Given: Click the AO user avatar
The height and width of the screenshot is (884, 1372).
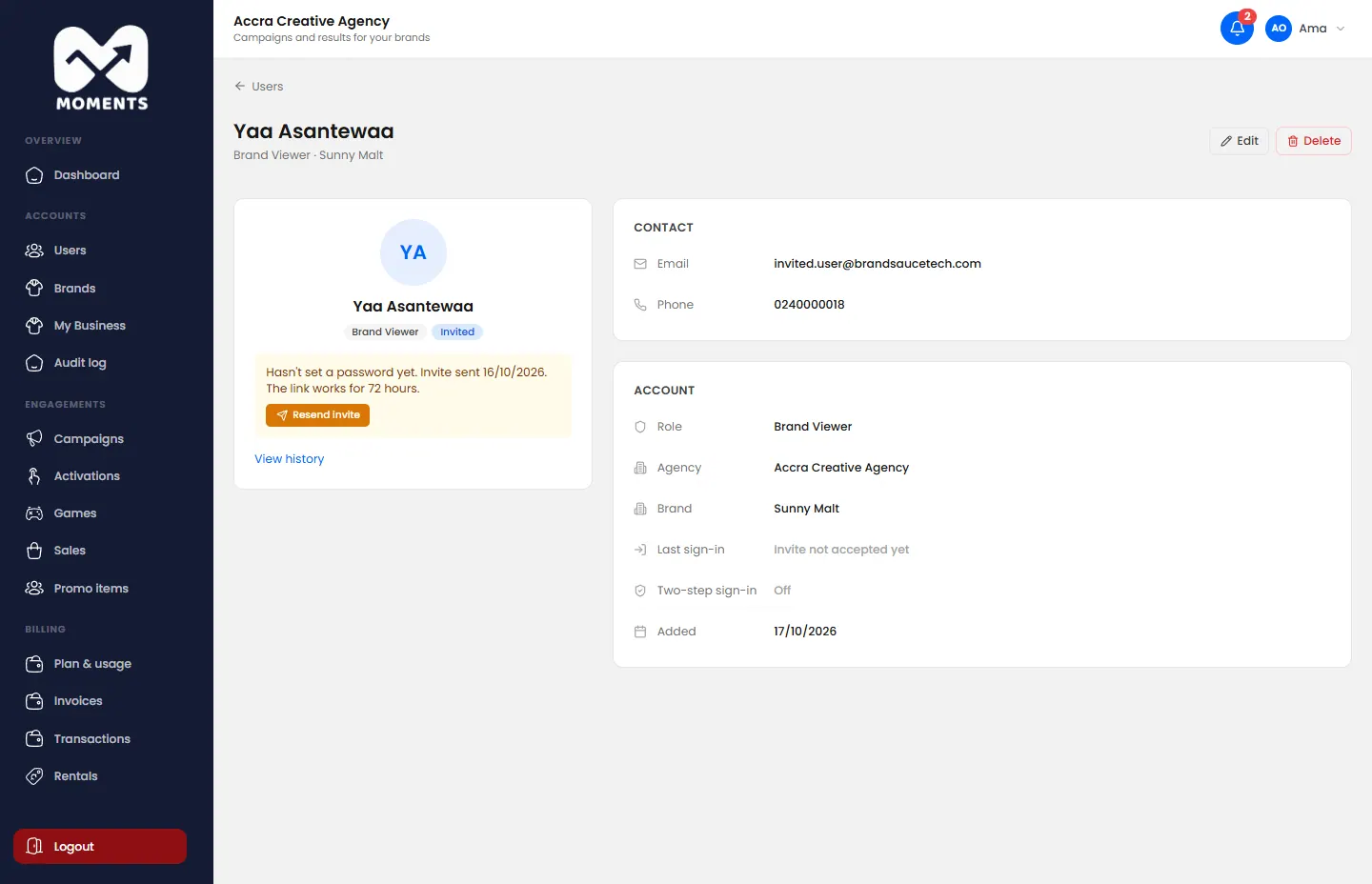Looking at the screenshot, I should (x=1279, y=29).
